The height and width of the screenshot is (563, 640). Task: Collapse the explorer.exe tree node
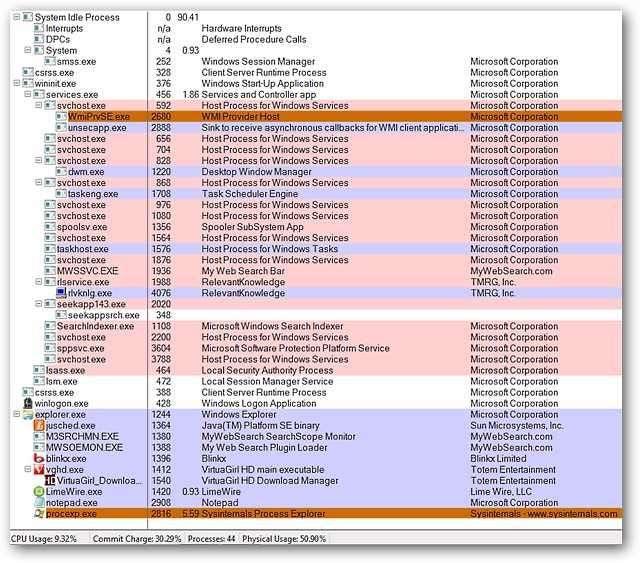click(17, 414)
